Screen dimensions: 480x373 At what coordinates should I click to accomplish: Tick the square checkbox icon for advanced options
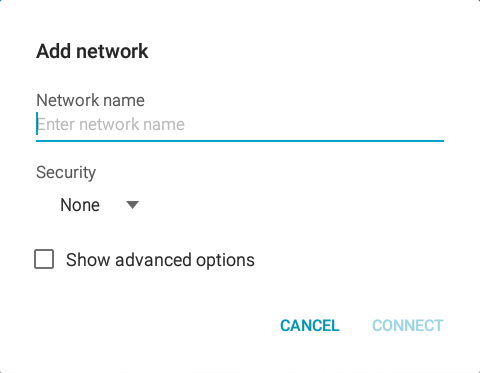(44, 259)
